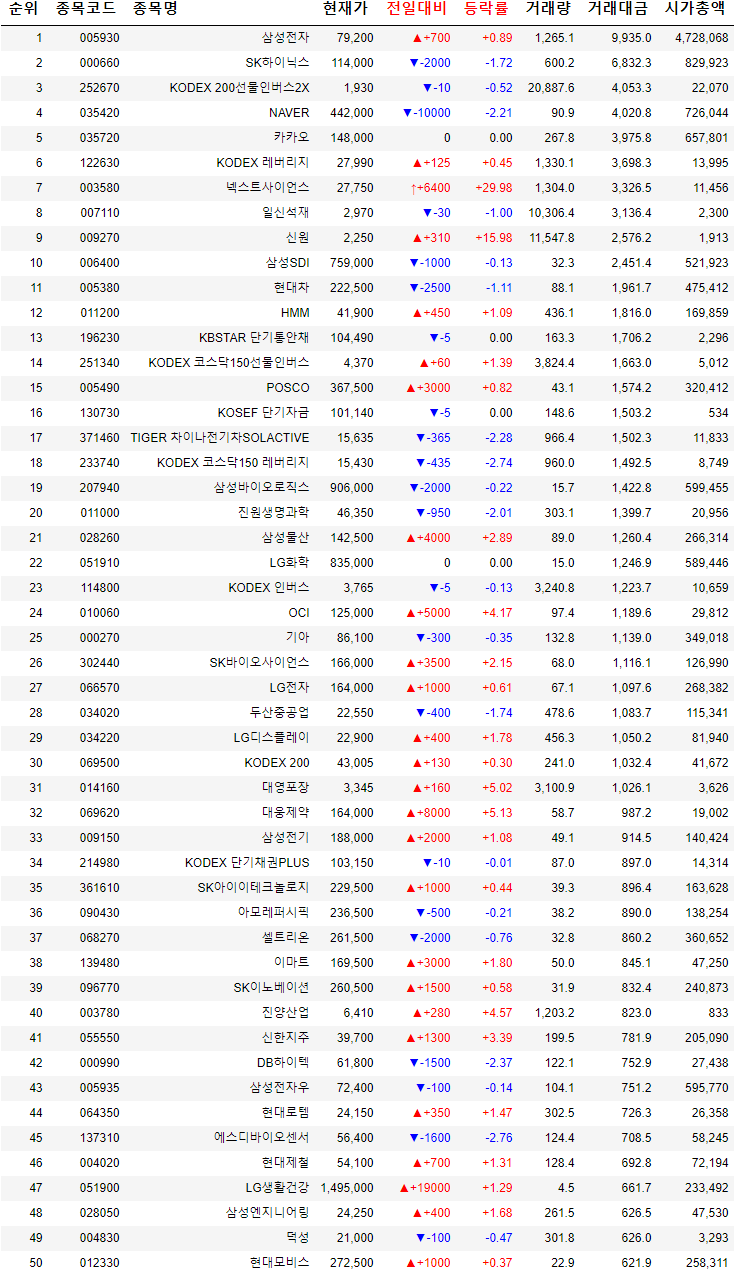The image size is (735, 1270).
Task: Select the 4,728,068 market cap value
Action: (x=702, y=38)
